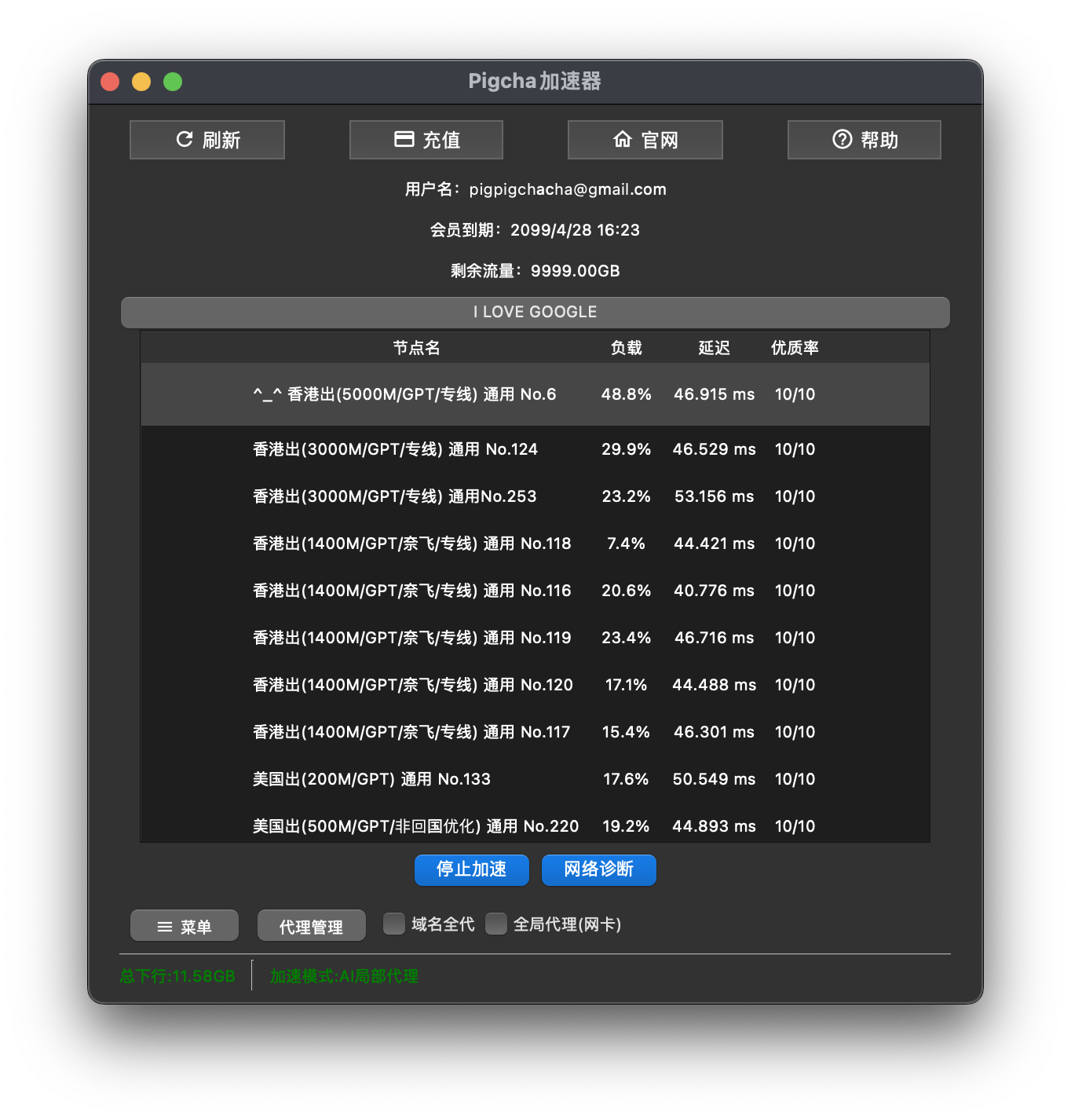Close the Pigcha window with red button
Viewport: 1071px width, 1120px height.
(110, 82)
